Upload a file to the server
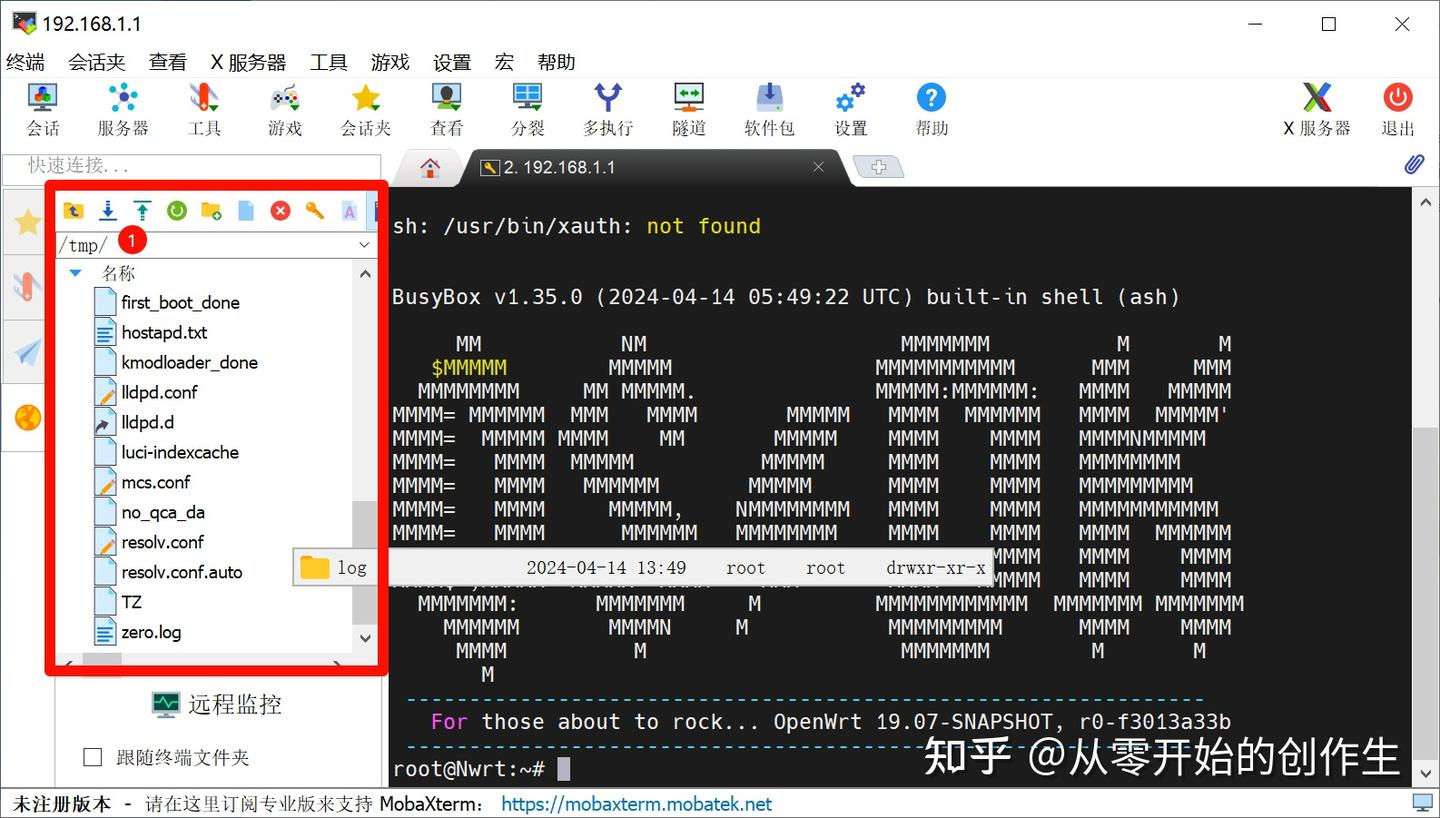Screen dimensions: 1440x818 (143, 211)
